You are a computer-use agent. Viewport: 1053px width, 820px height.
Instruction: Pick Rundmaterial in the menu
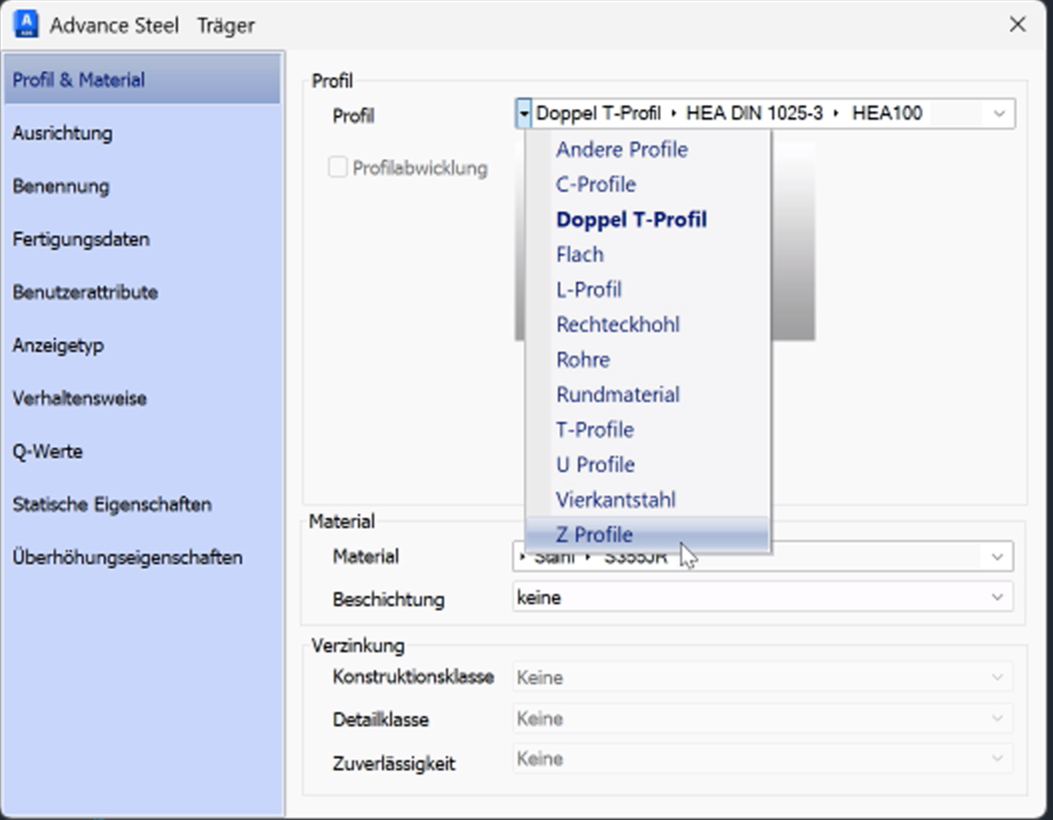coord(647,394)
